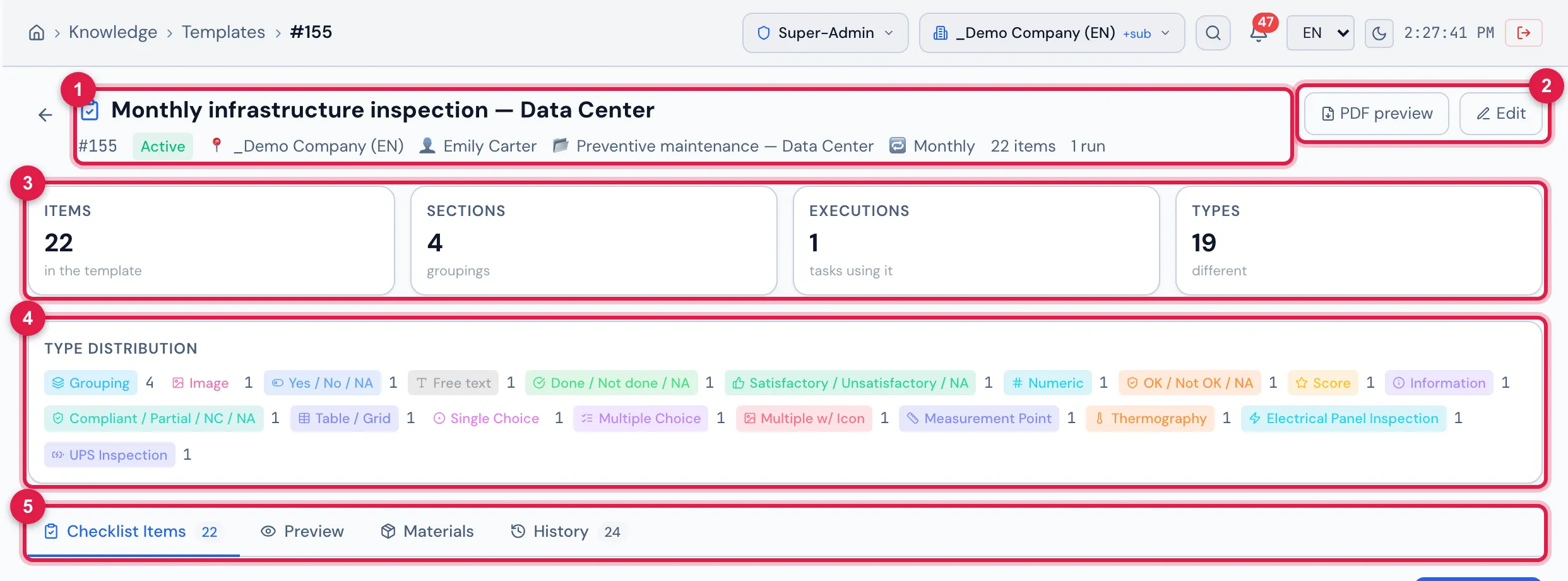Expand the _Demo Company (EN) selector
The image size is (1568, 581).
[x=1052, y=33]
